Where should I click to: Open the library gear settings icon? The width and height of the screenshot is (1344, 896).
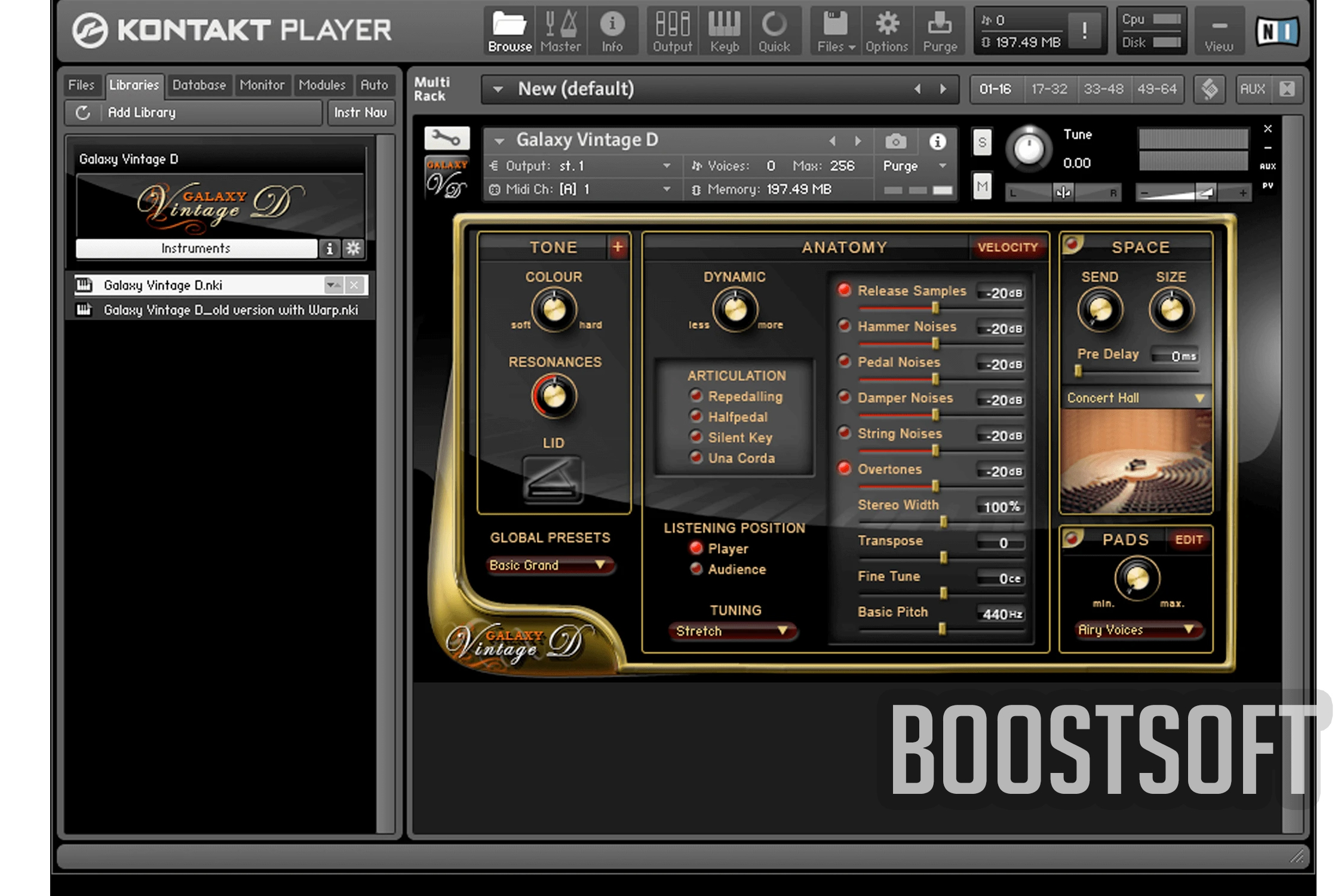[354, 248]
